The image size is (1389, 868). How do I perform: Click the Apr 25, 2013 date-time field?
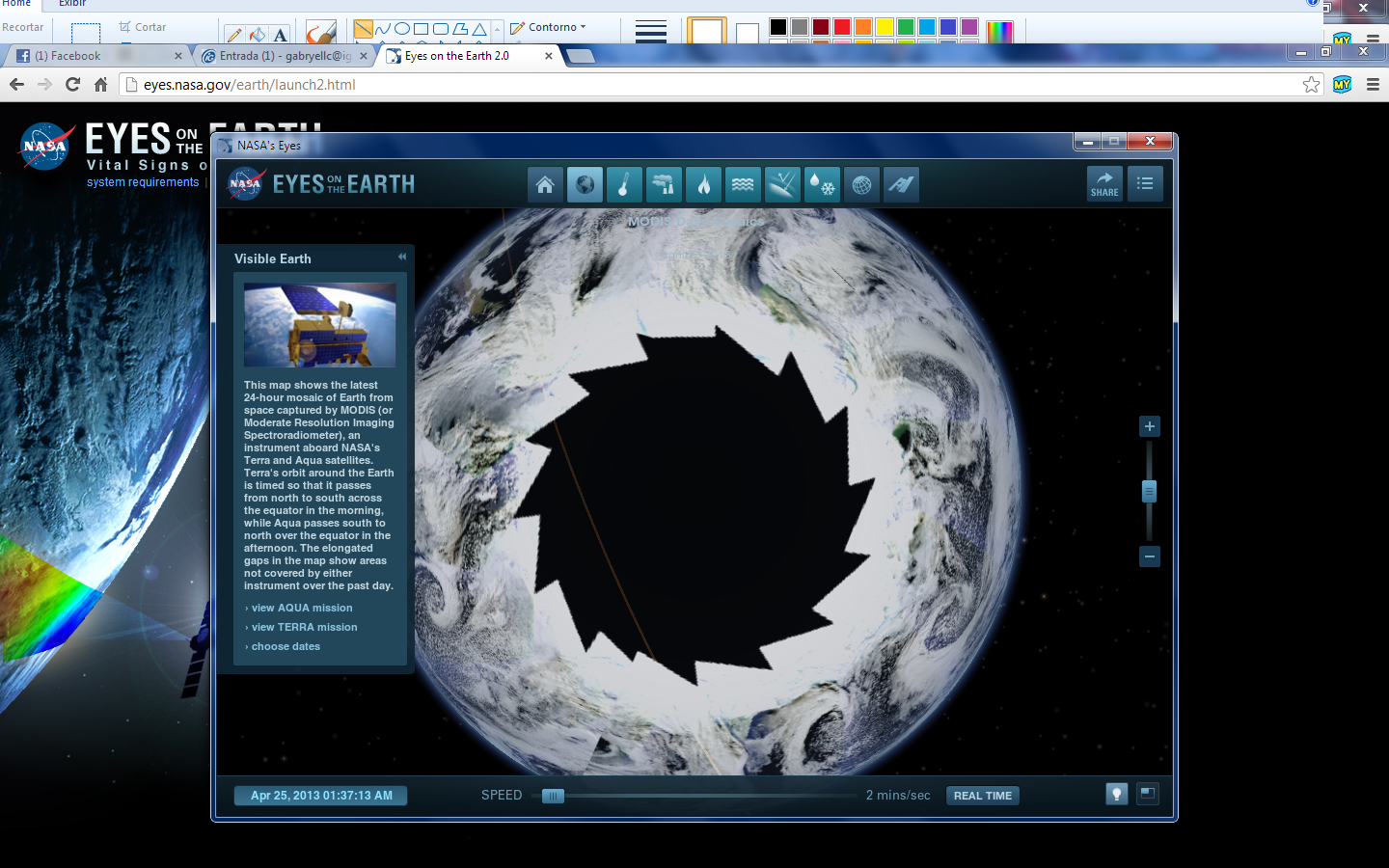pos(321,796)
